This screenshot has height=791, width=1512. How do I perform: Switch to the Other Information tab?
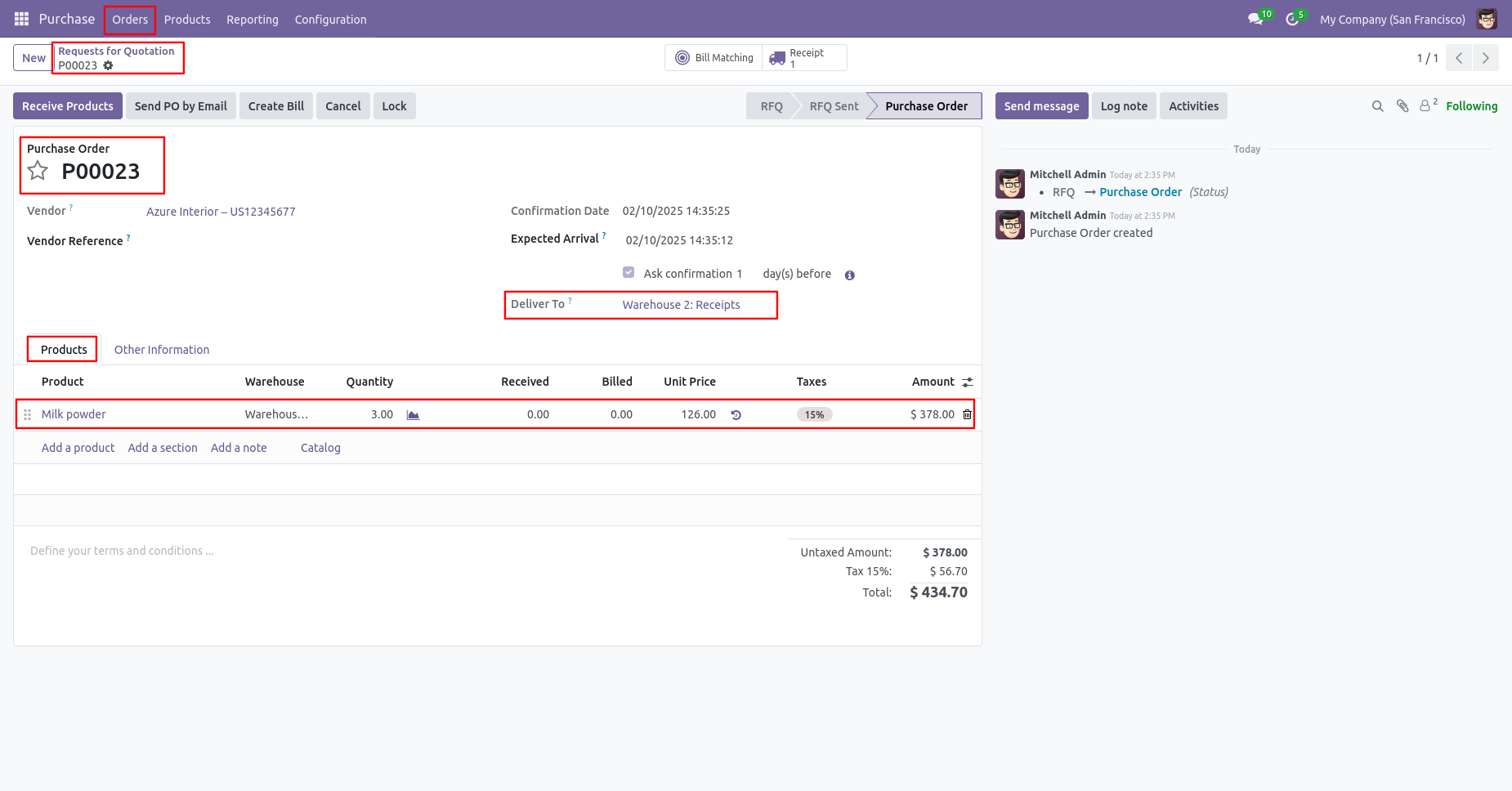click(162, 350)
